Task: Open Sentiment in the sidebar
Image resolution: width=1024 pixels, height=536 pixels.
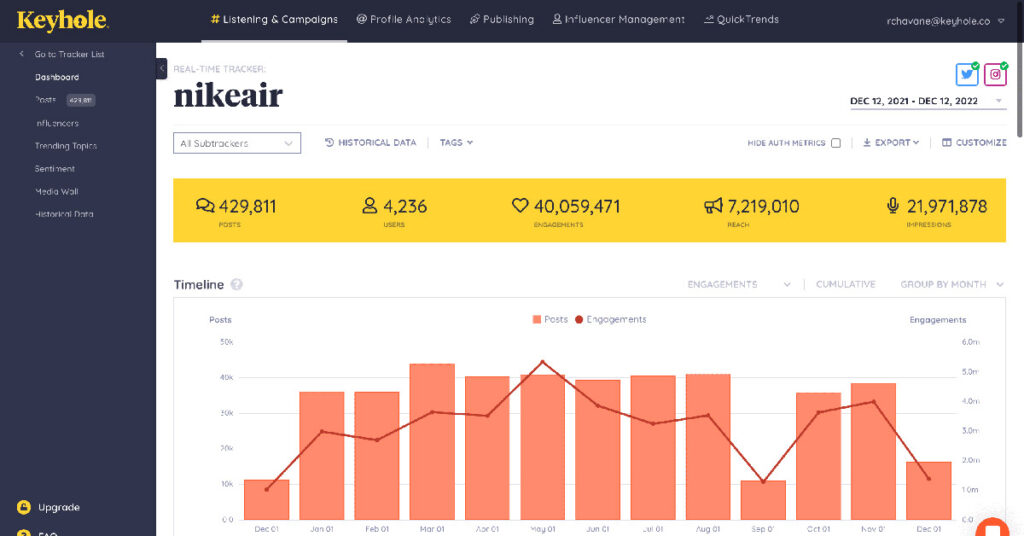Action: (x=55, y=169)
